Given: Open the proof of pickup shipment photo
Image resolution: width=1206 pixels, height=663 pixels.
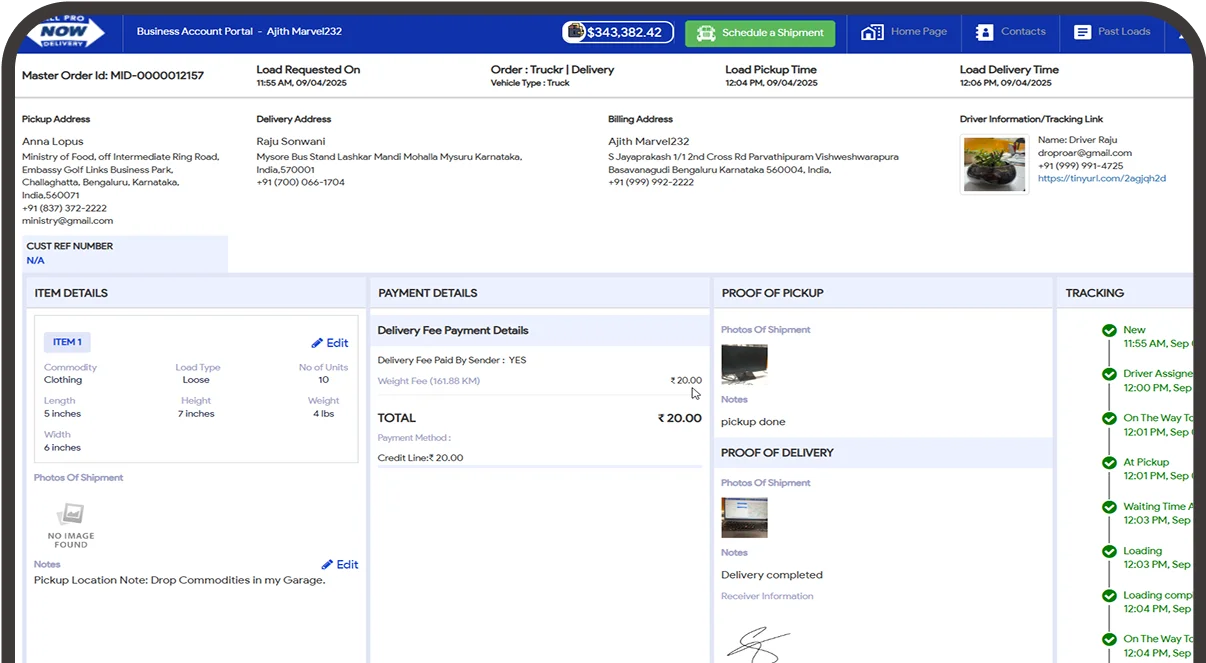Looking at the screenshot, I should tap(744, 365).
